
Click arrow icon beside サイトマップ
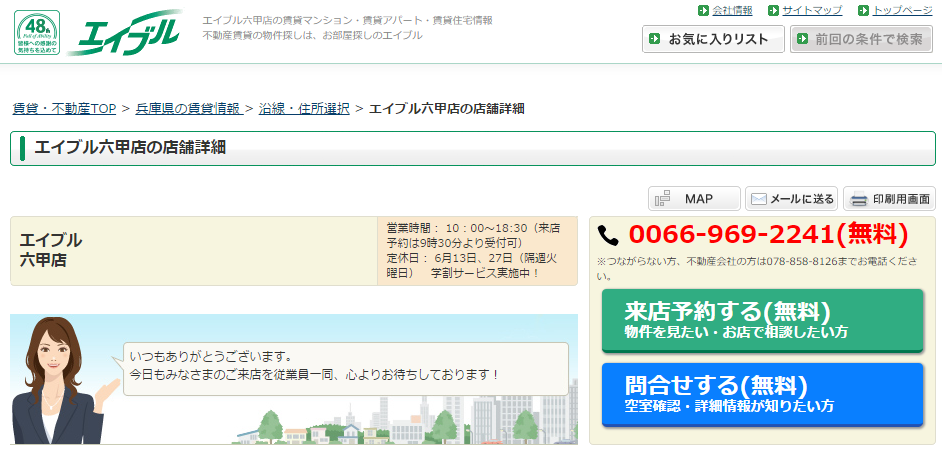pos(774,11)
